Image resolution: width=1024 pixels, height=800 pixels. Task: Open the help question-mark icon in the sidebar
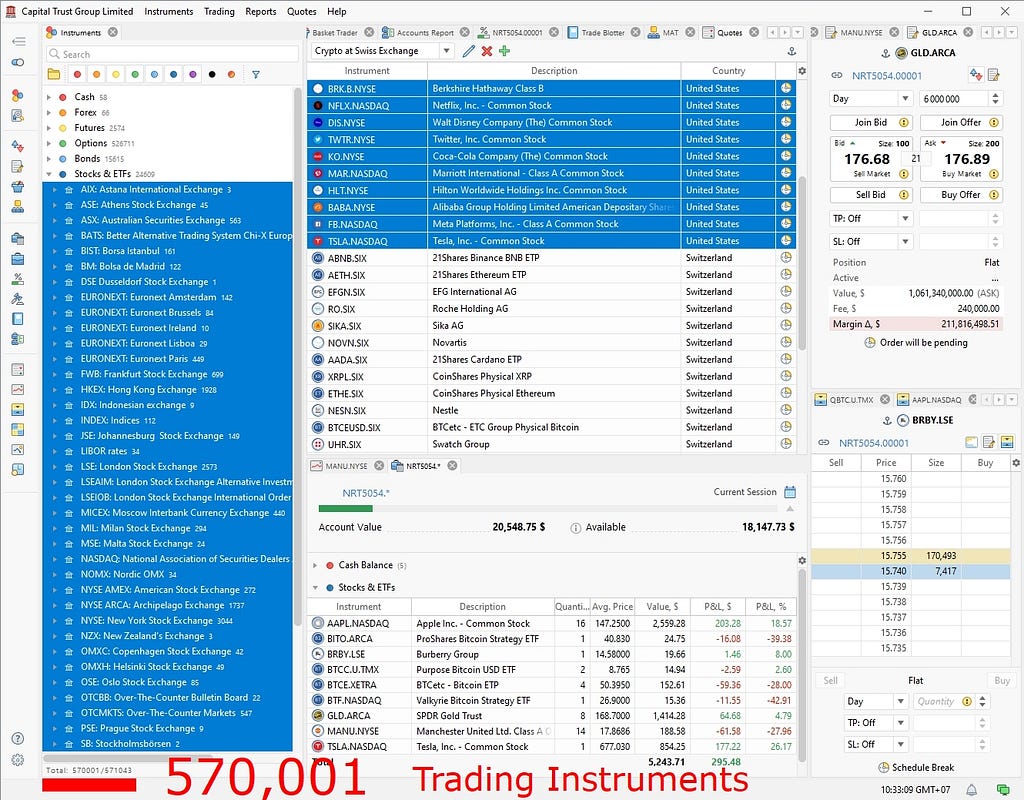[18, 739]
